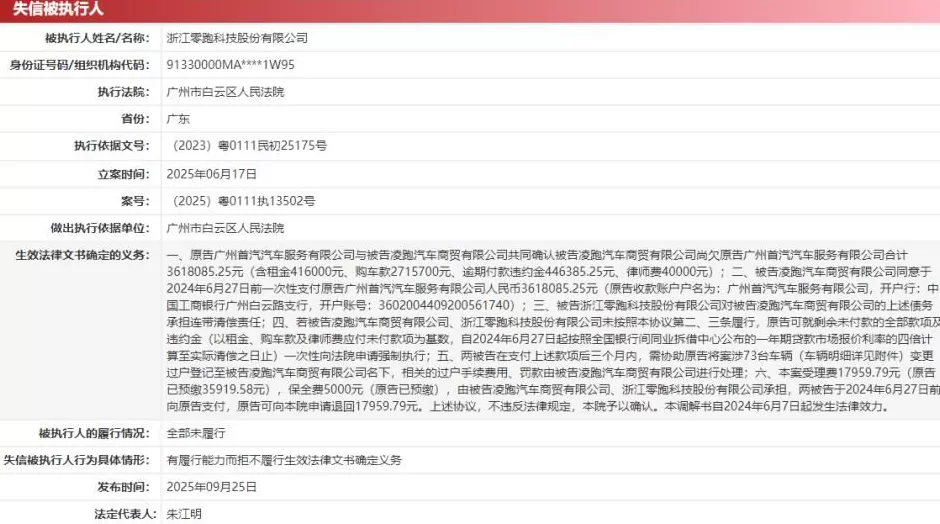
Task: Select case number (2025)粤0111执13502号
Action: tap(243, 201)
